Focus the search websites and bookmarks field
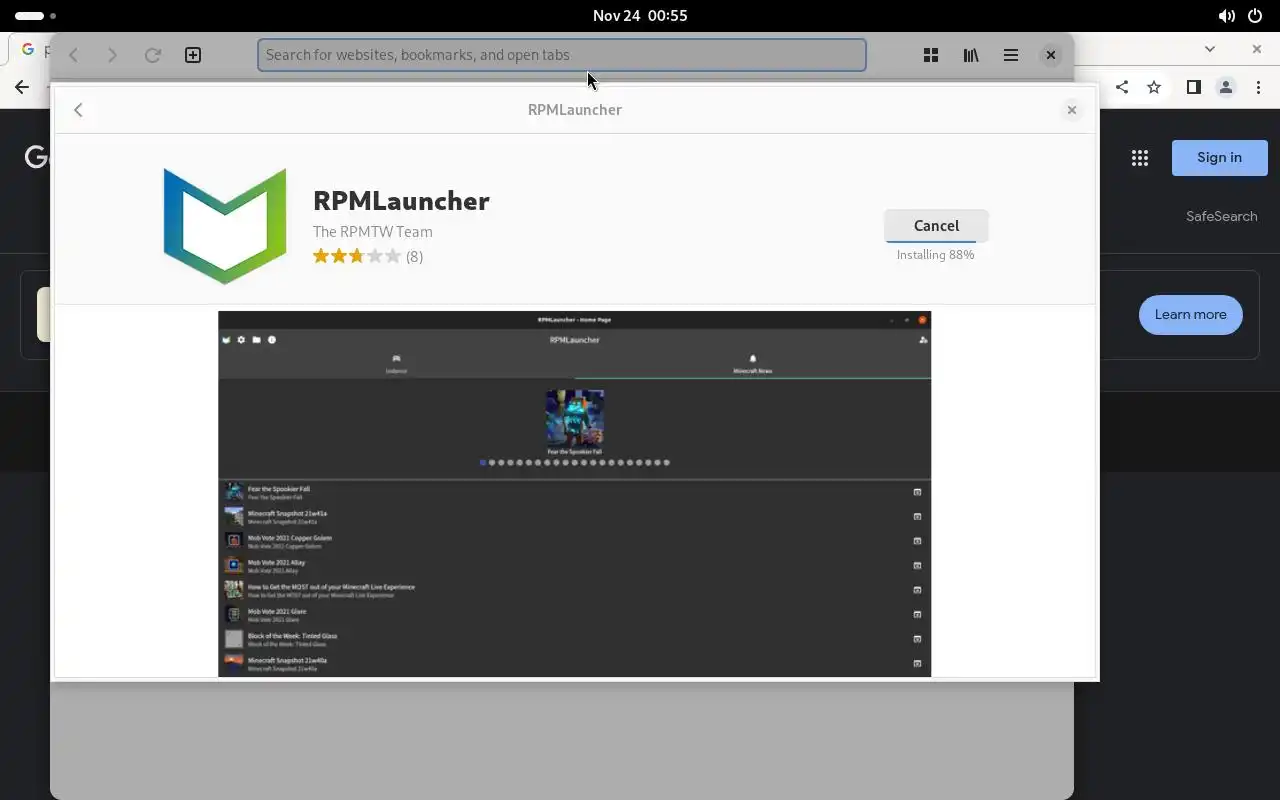This screenshot has height=800, width=1280. (x=562, y=55)
